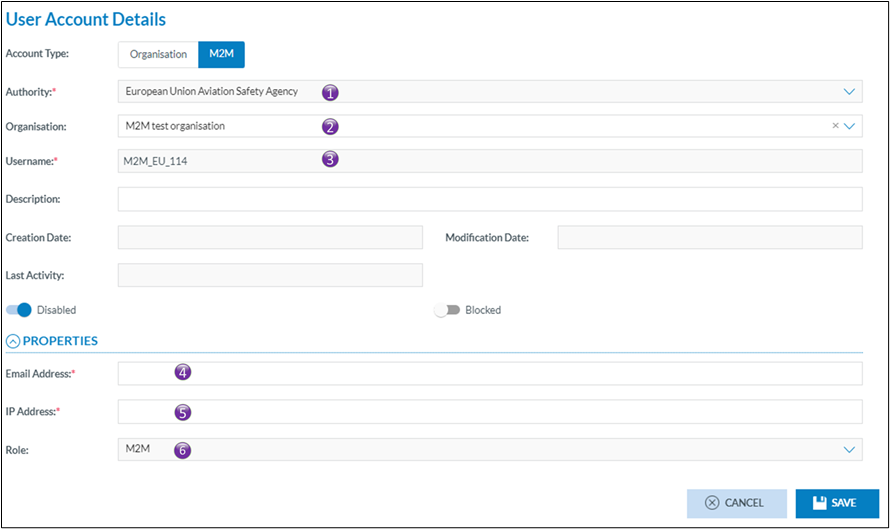Click the purple number 2 marker
Viewport: 890px width, 529px height.
(330, 126)
